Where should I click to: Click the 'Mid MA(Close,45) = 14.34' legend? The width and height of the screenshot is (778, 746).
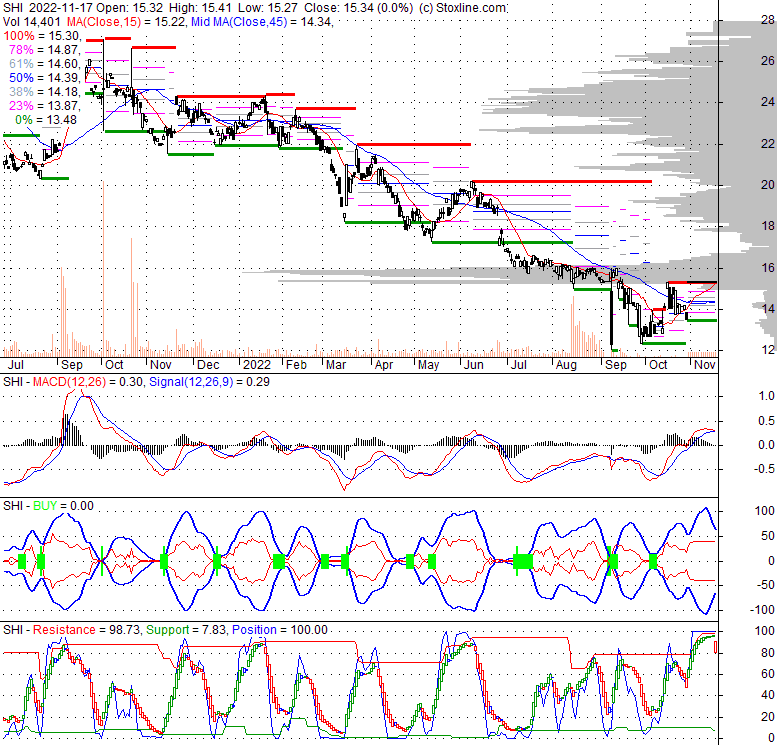tap(262, 22)
